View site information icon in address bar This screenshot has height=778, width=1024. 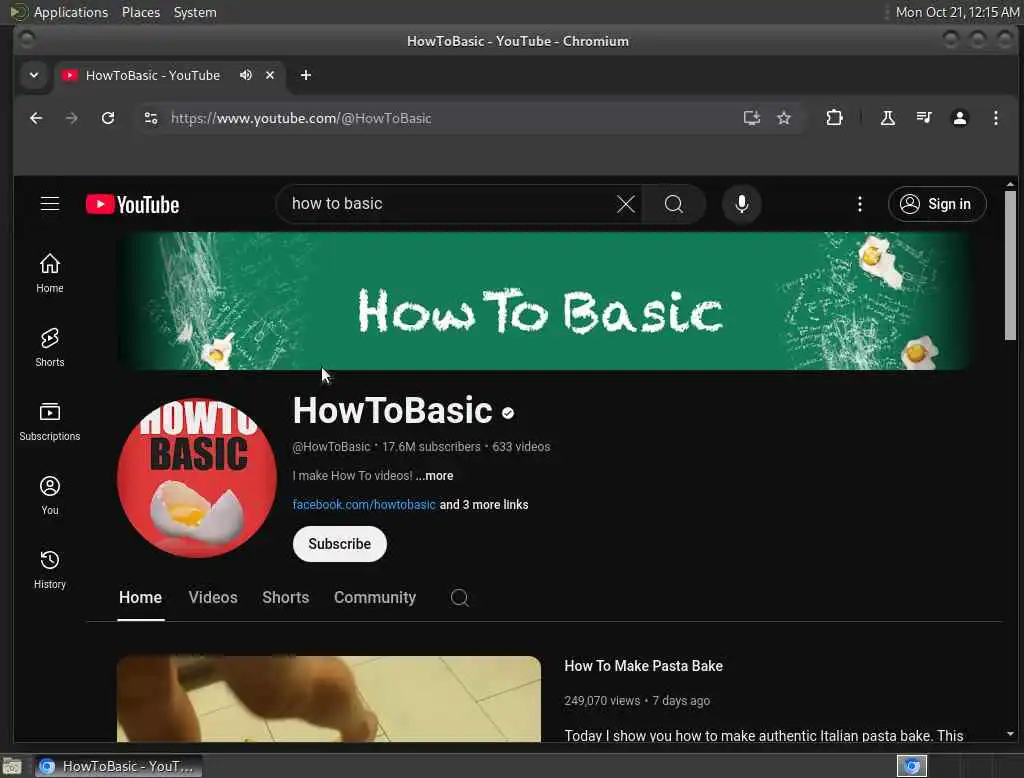click(x=151, y=118)
